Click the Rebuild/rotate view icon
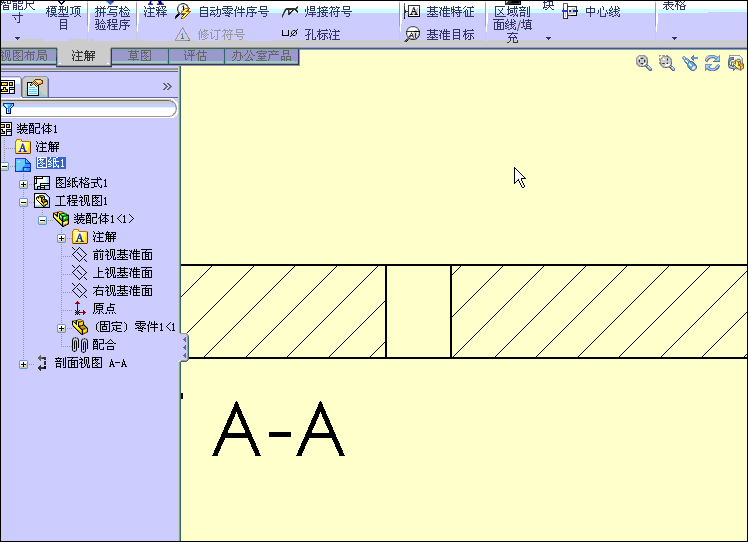 pyautogui.click(x=713, y=63)
